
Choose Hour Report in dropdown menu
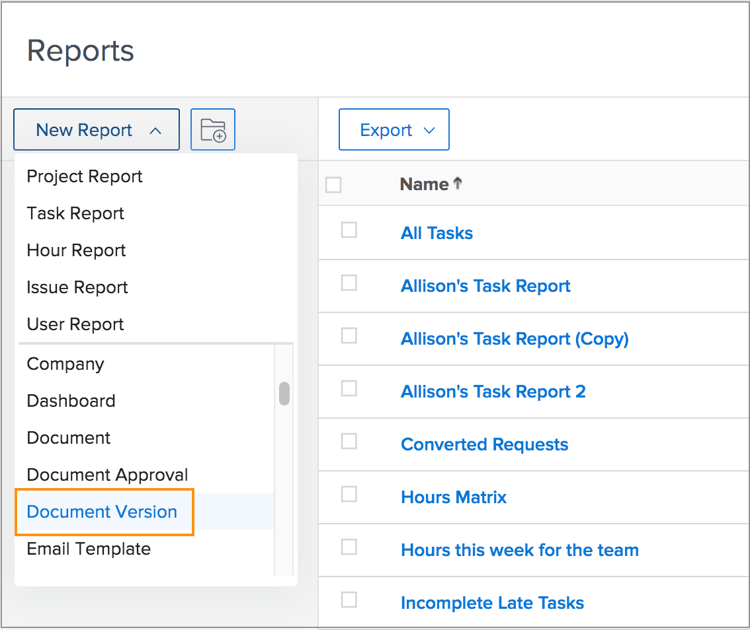pos(77,250)
